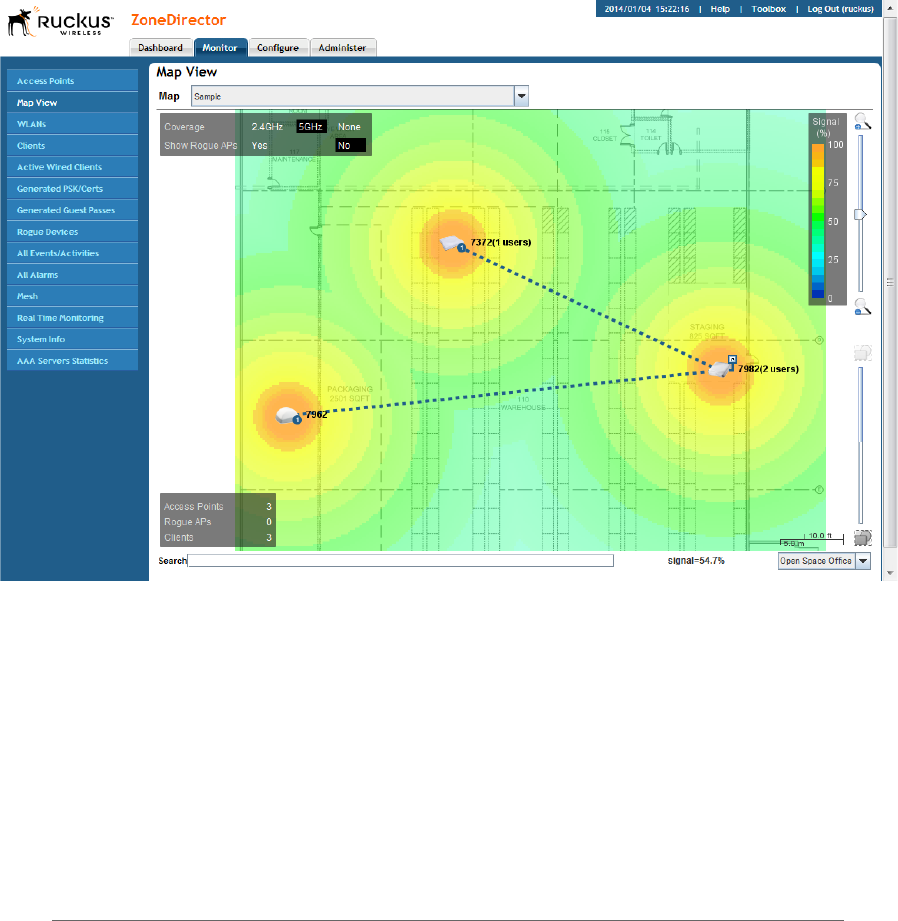The height and width of the screenshot is (921, 898).
Task: Click the darker opacity icon below the lower slider
Action: click(862, 537)
